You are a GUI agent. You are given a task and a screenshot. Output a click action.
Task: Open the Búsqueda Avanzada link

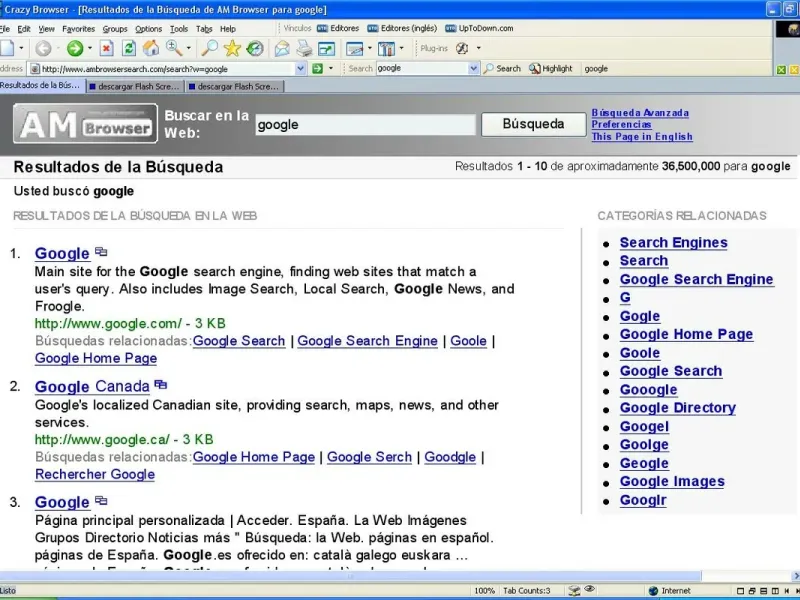tap(640, 113)
